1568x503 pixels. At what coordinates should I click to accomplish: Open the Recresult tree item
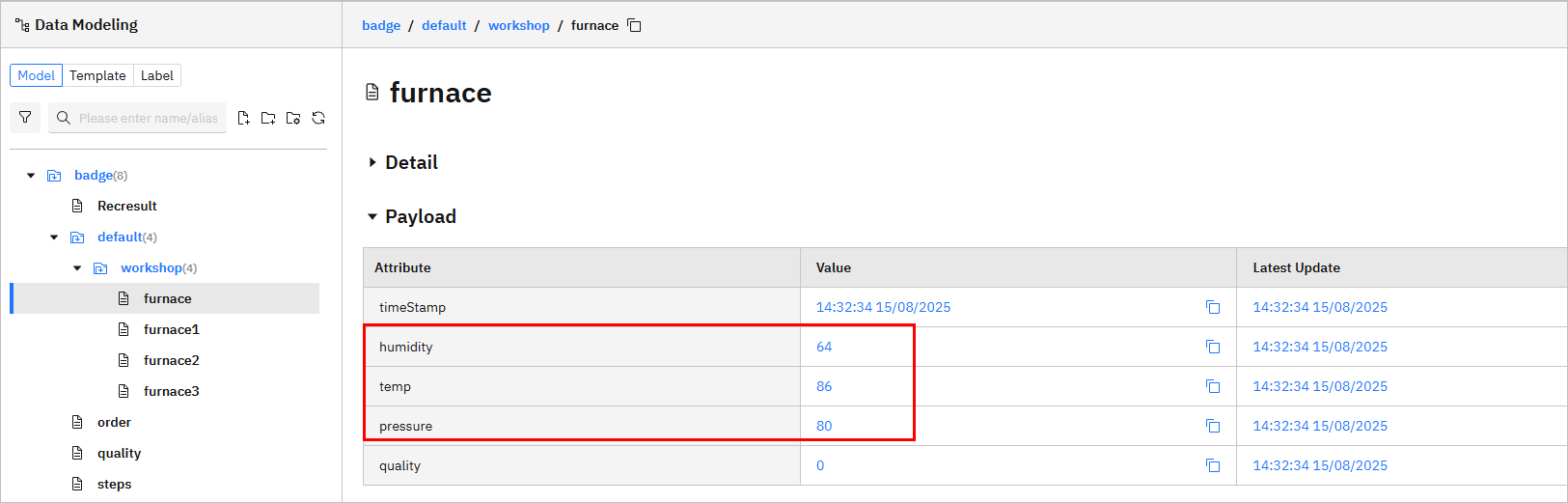pyautogui.click(x=126, y=206)
